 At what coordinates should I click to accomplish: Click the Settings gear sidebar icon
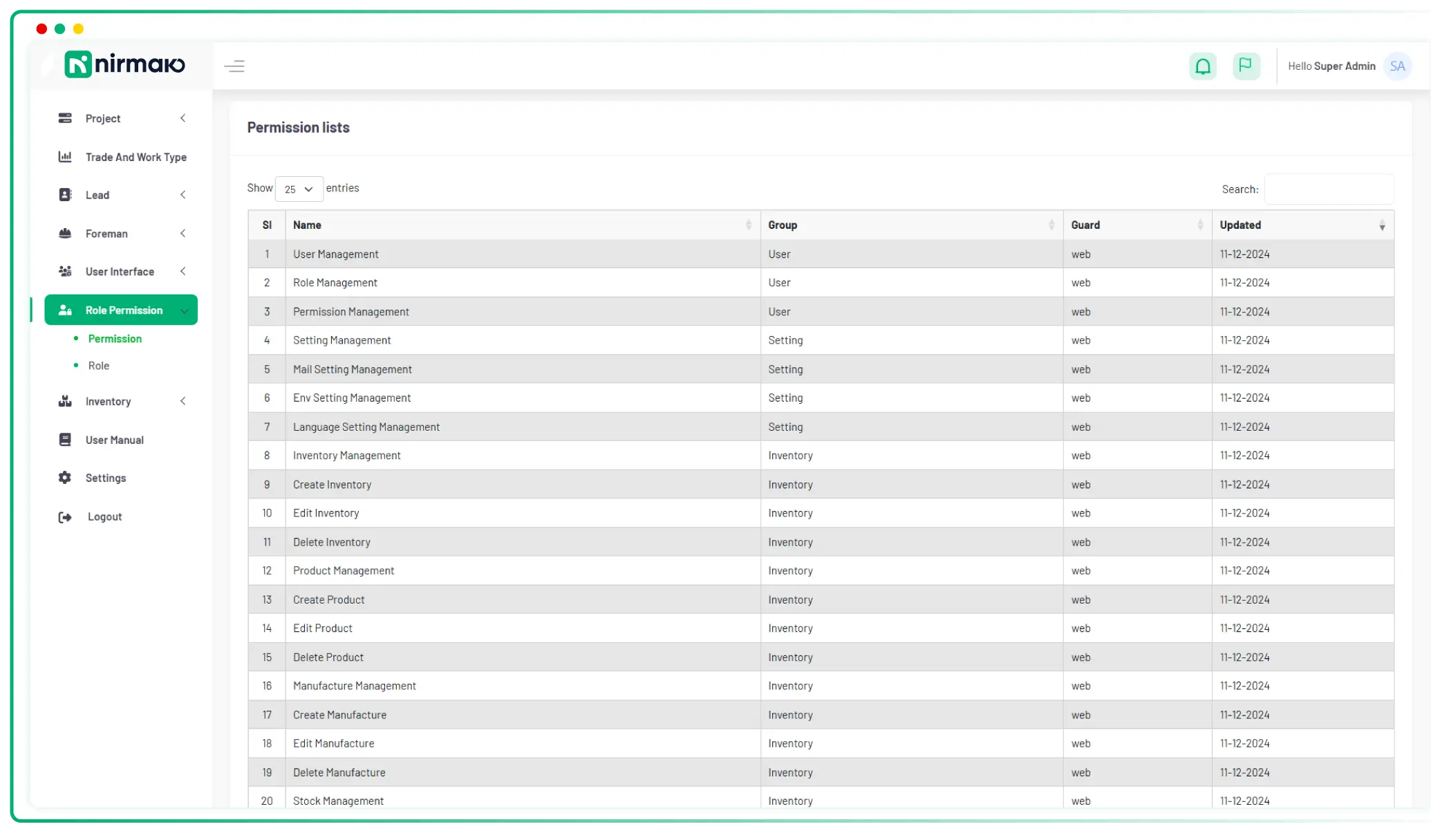66,477
